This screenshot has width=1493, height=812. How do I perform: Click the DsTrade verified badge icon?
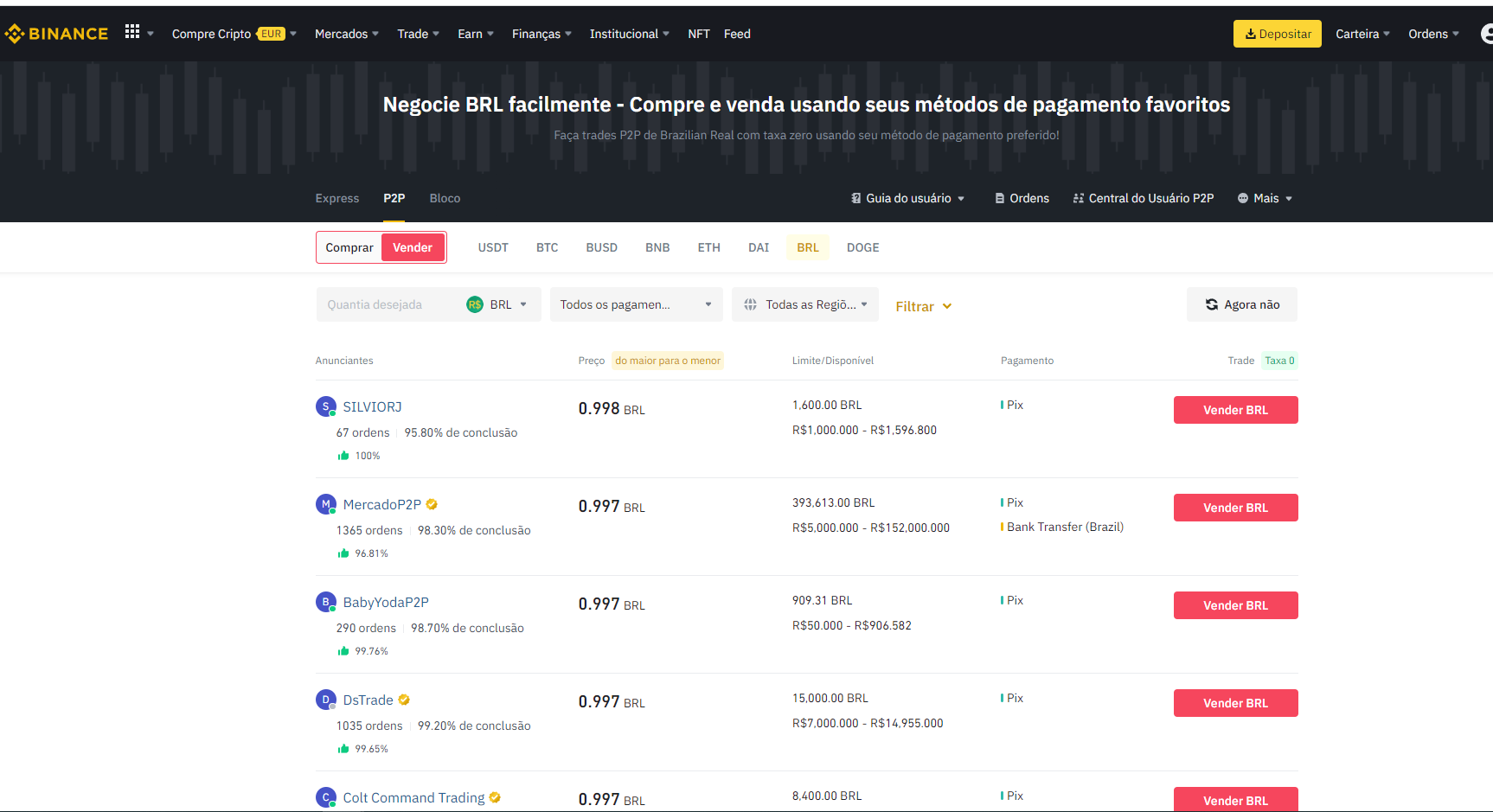tap(404, 700)
